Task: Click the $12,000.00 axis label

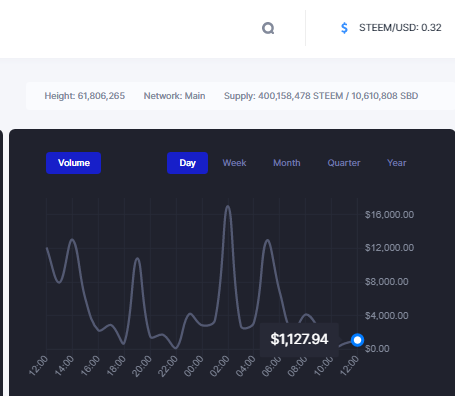Action: [x=389, y=248]
